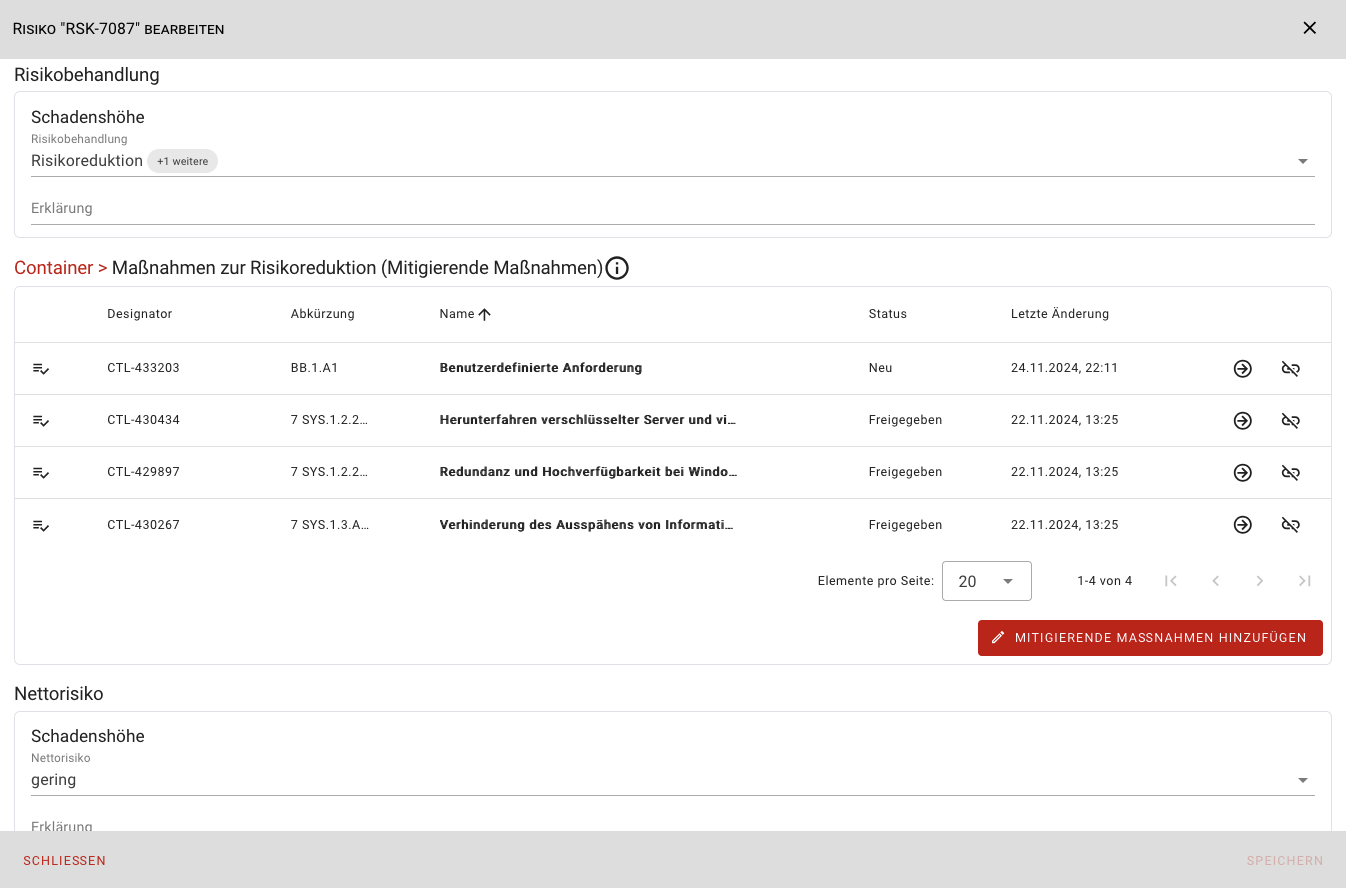The height and width of the screenshot is (888, 1346).
Task: Sort the table by the Status column header
Action: (887, 314)
